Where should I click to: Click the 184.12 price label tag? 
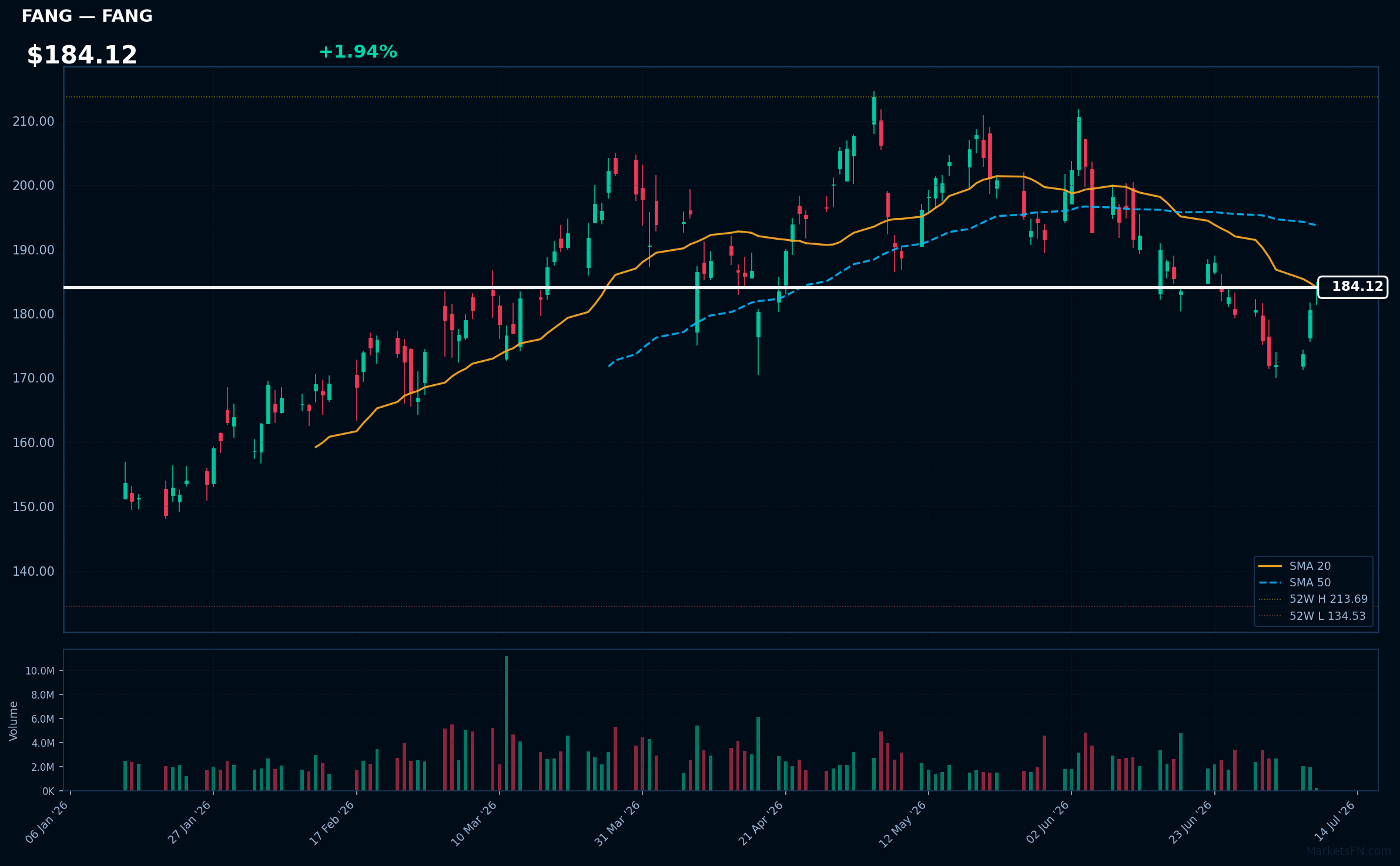(x=1352, y=287)
